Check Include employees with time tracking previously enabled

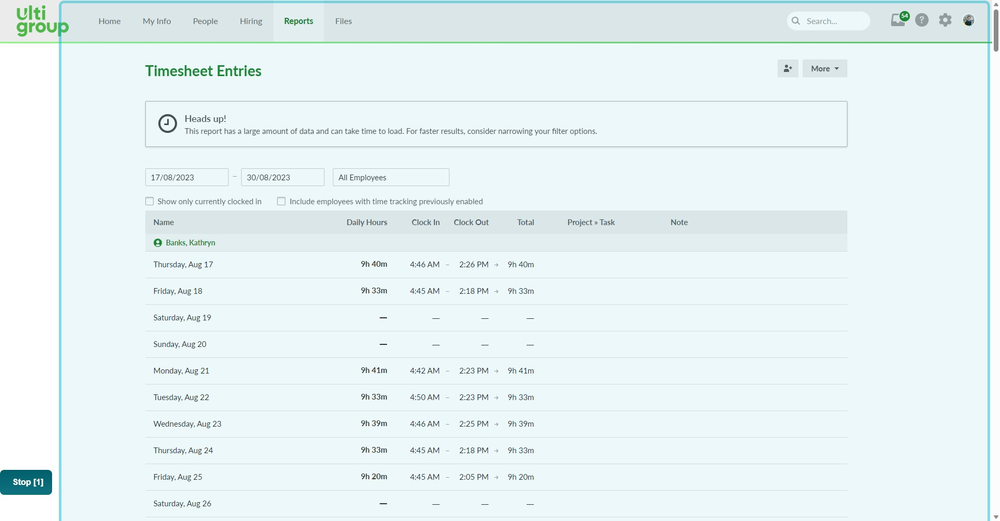coord(281,201)
